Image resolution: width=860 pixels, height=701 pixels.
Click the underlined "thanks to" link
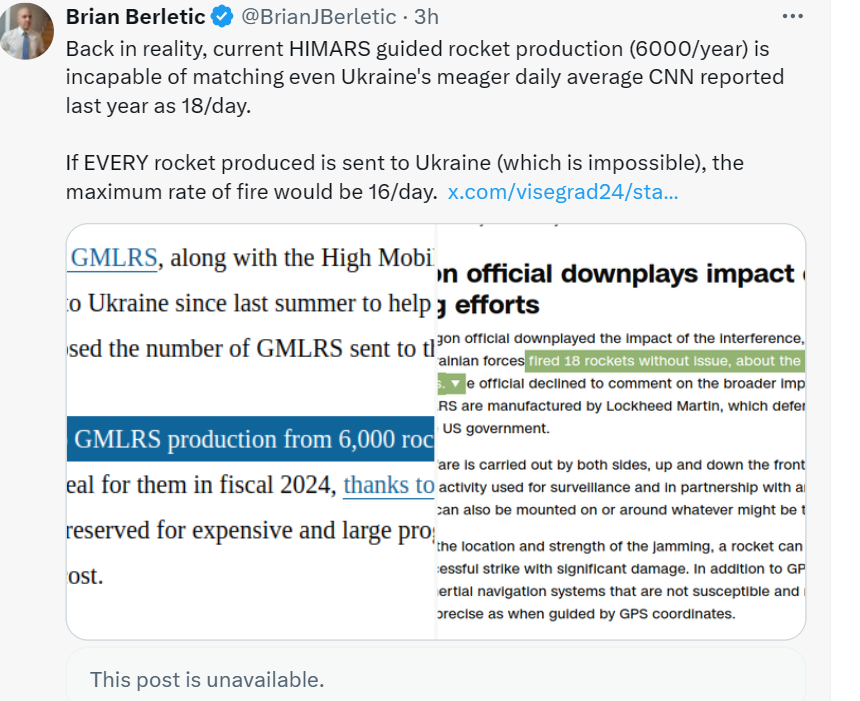[388, 485]
